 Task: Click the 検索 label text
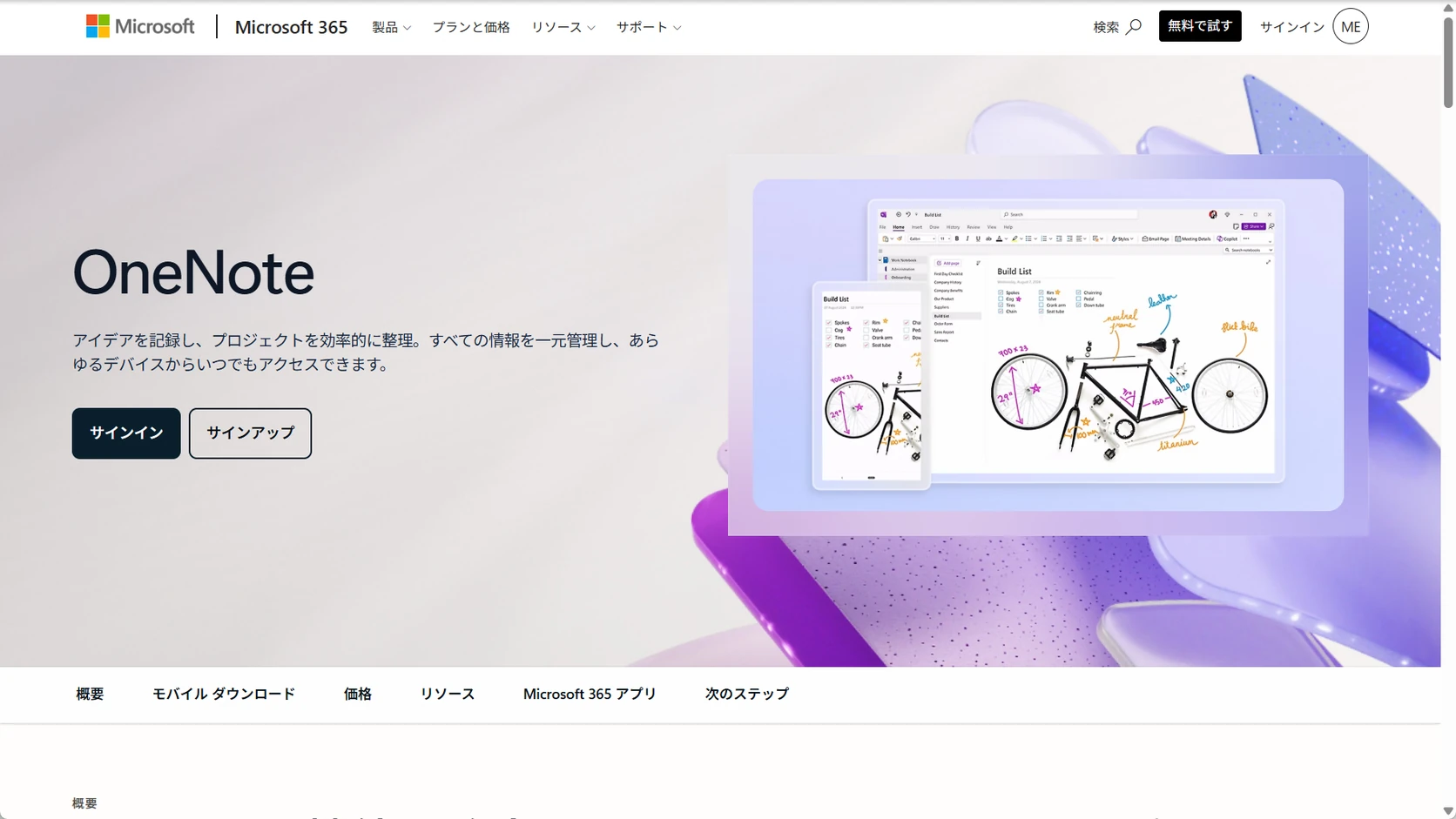pyautogui.click(x=1106, y=27)
